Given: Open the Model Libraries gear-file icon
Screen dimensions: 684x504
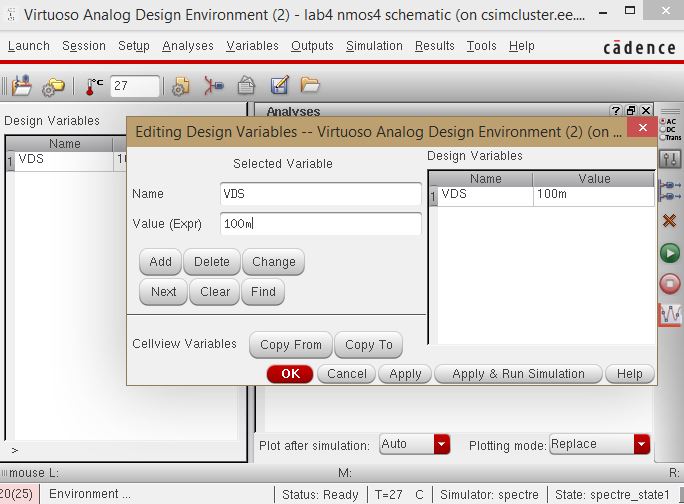Looking at the screenshot, I should (x=181, y=86).
